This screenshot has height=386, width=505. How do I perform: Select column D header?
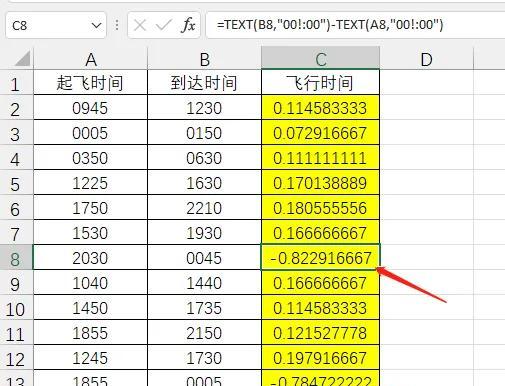[426, 59]
